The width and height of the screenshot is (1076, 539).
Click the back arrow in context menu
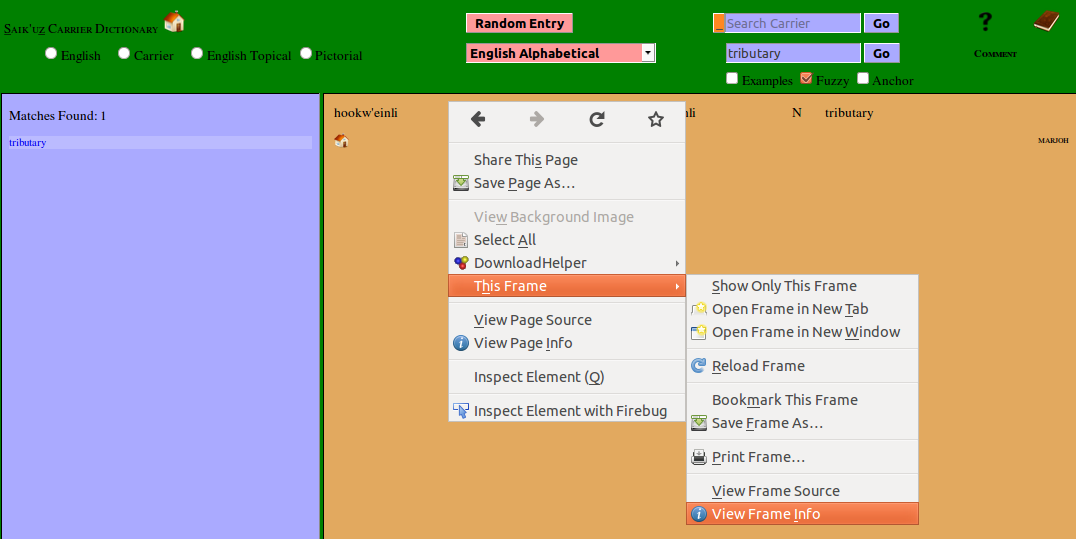[x=478, y=120]
